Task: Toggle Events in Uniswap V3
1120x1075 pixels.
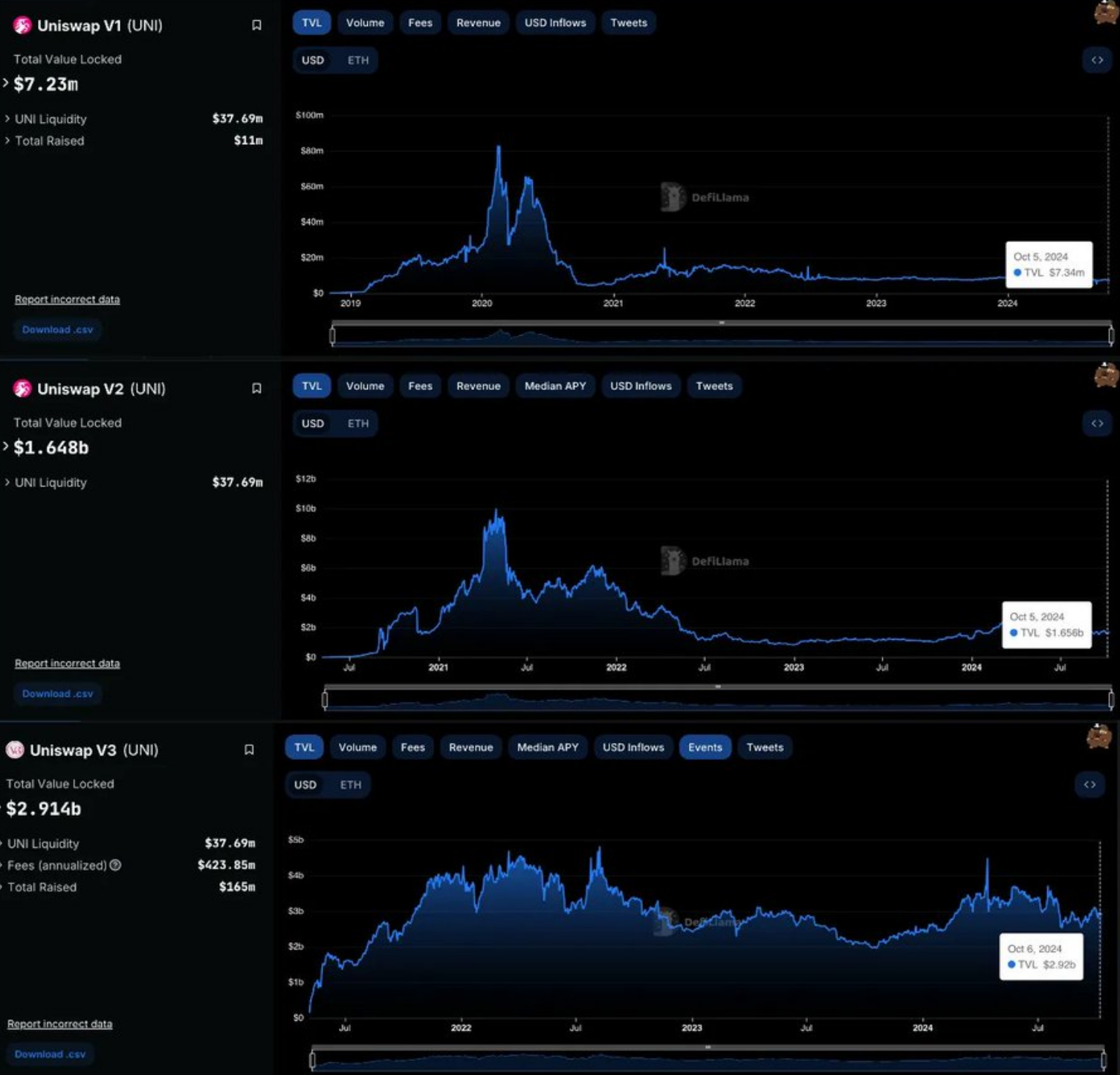Action: [x=705, y=747]
